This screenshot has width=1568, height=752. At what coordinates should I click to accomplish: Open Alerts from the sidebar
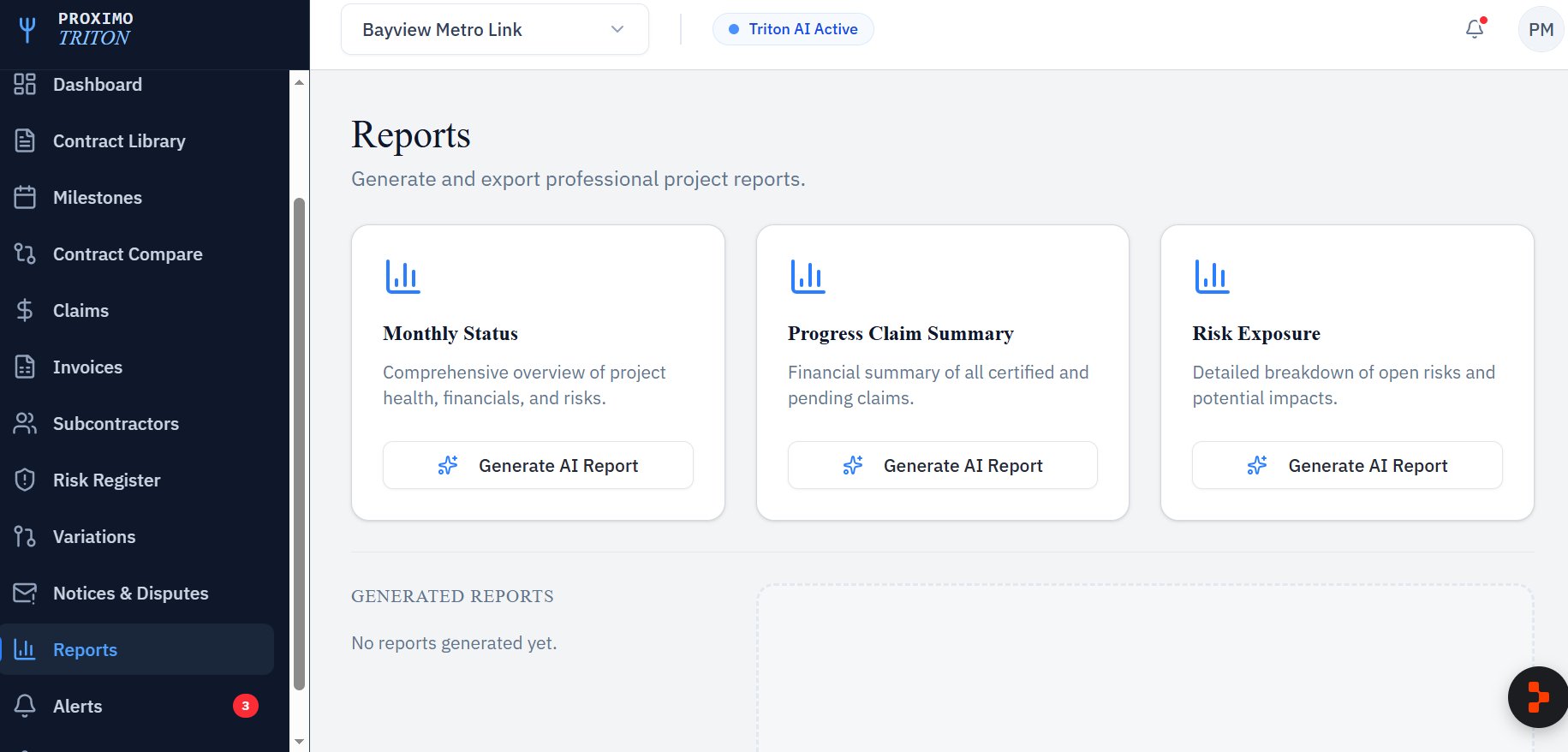point(137,706)
